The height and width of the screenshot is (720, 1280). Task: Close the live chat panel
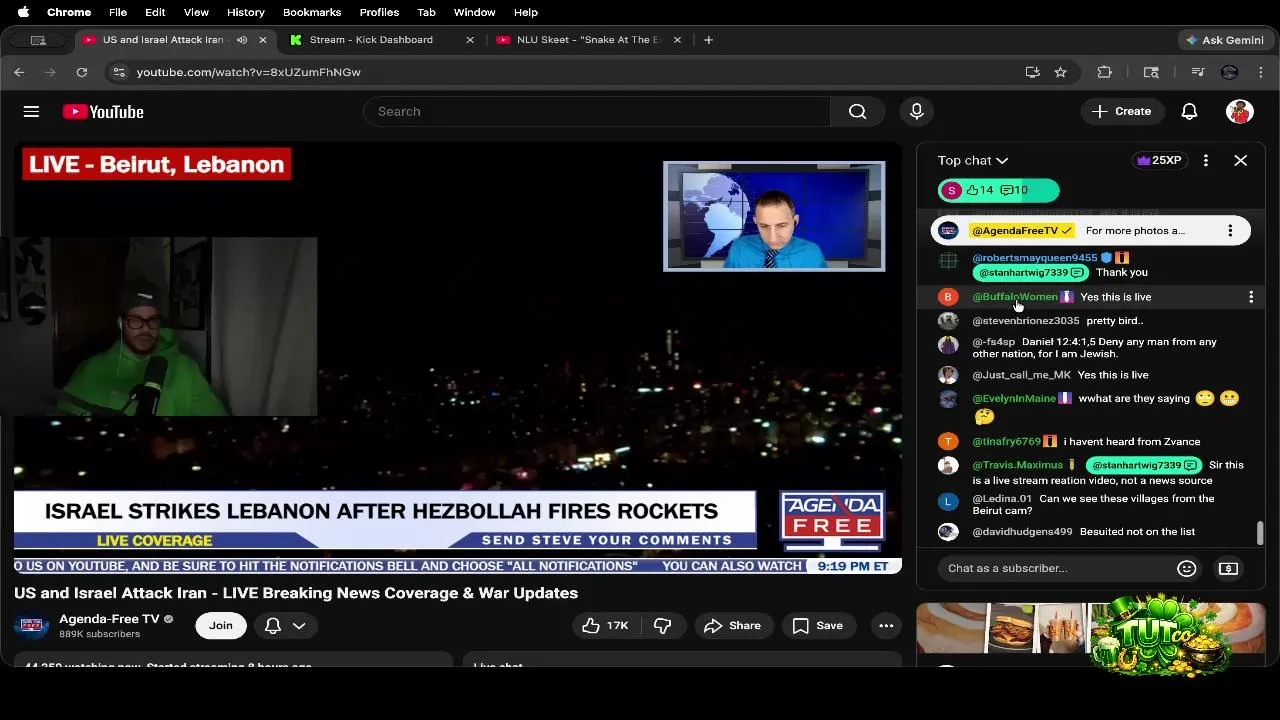coord(1240,160)
